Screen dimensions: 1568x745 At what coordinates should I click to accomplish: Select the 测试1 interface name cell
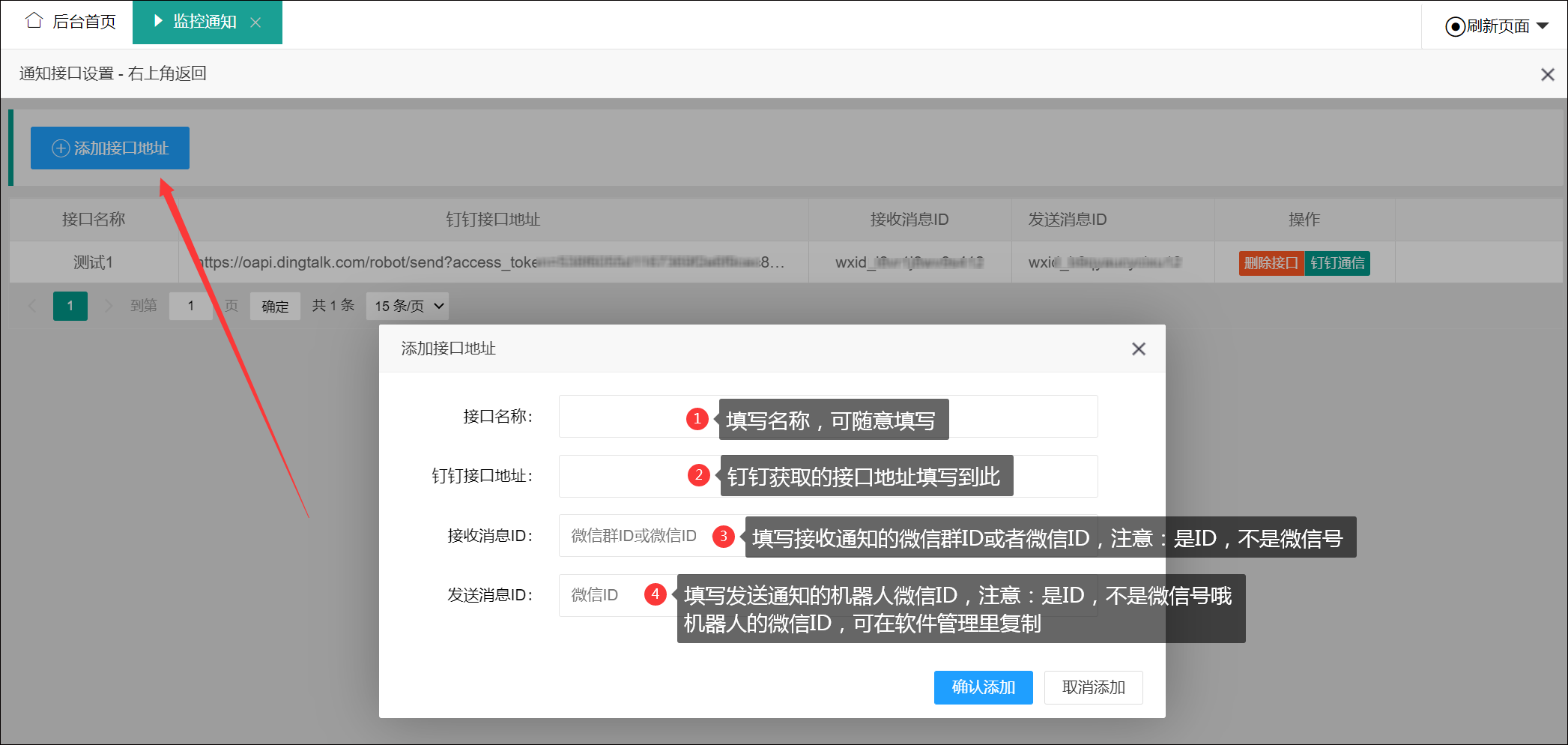(94, 262)
